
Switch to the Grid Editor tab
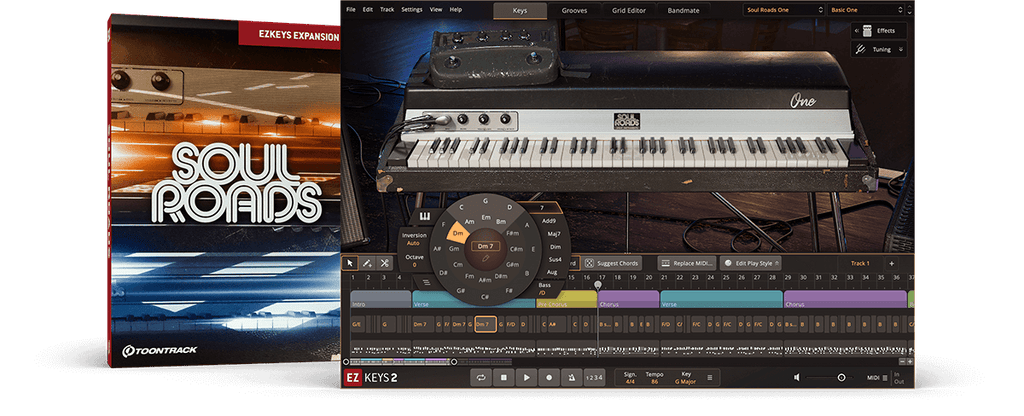(627, 10)
